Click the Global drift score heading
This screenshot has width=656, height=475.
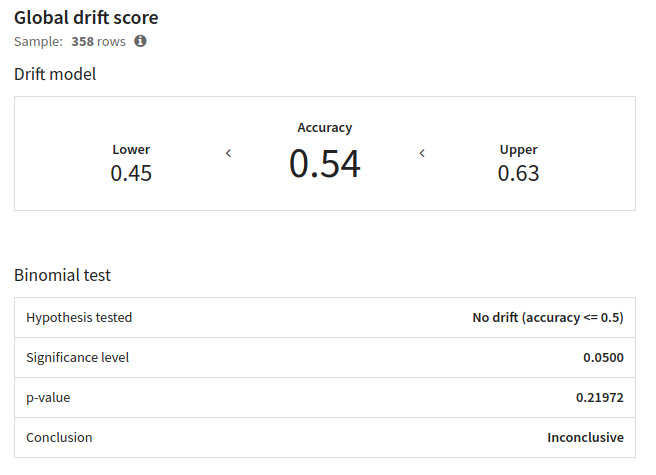point(86,18)
